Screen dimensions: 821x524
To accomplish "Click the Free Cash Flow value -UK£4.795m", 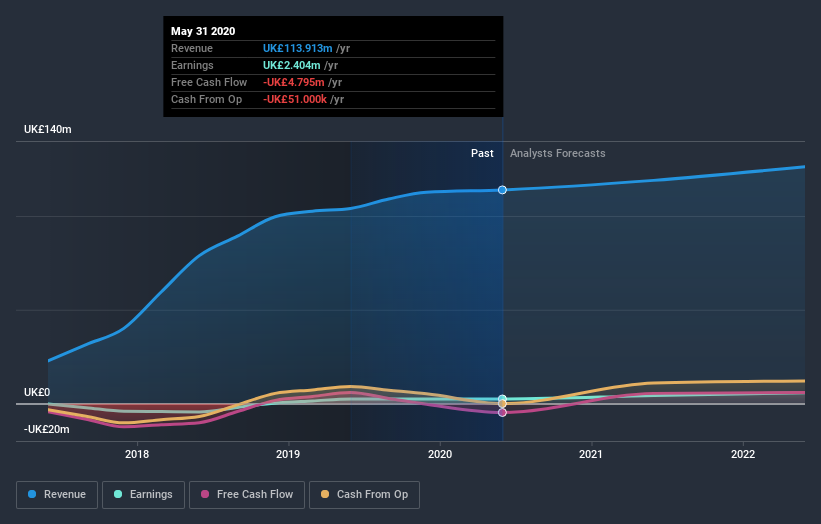I will click(294, 82).
